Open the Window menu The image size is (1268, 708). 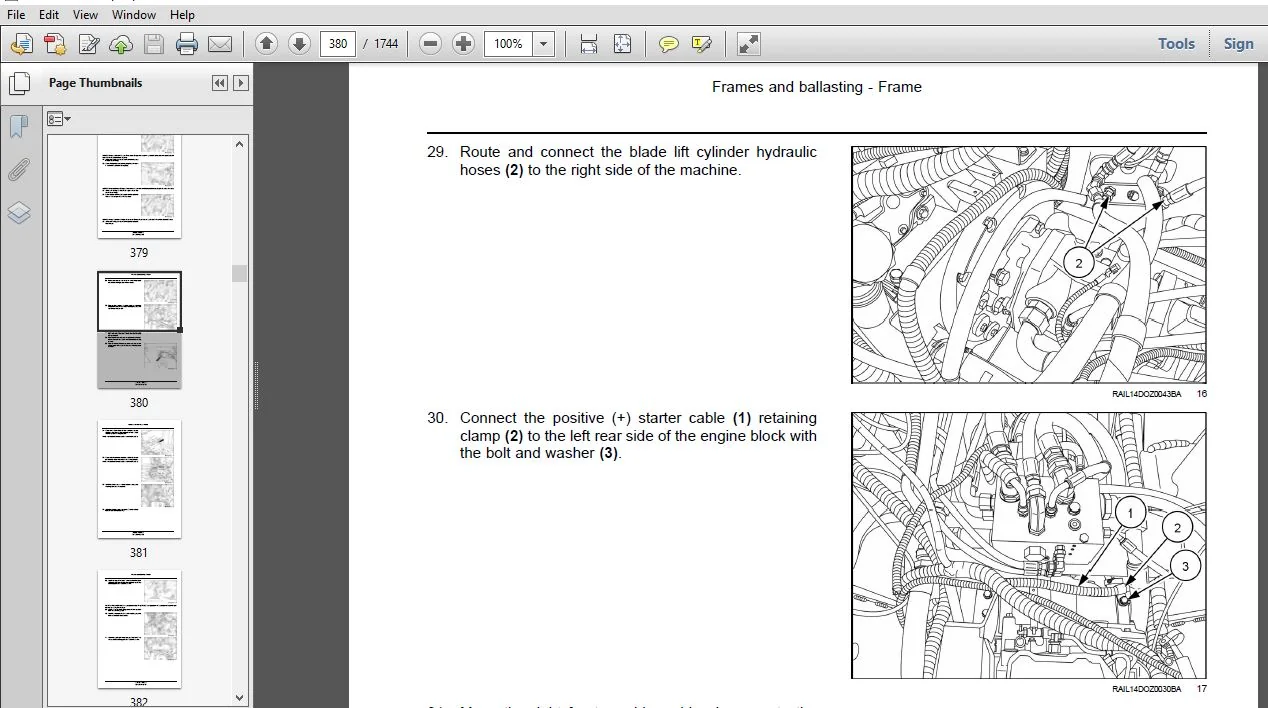134,15
